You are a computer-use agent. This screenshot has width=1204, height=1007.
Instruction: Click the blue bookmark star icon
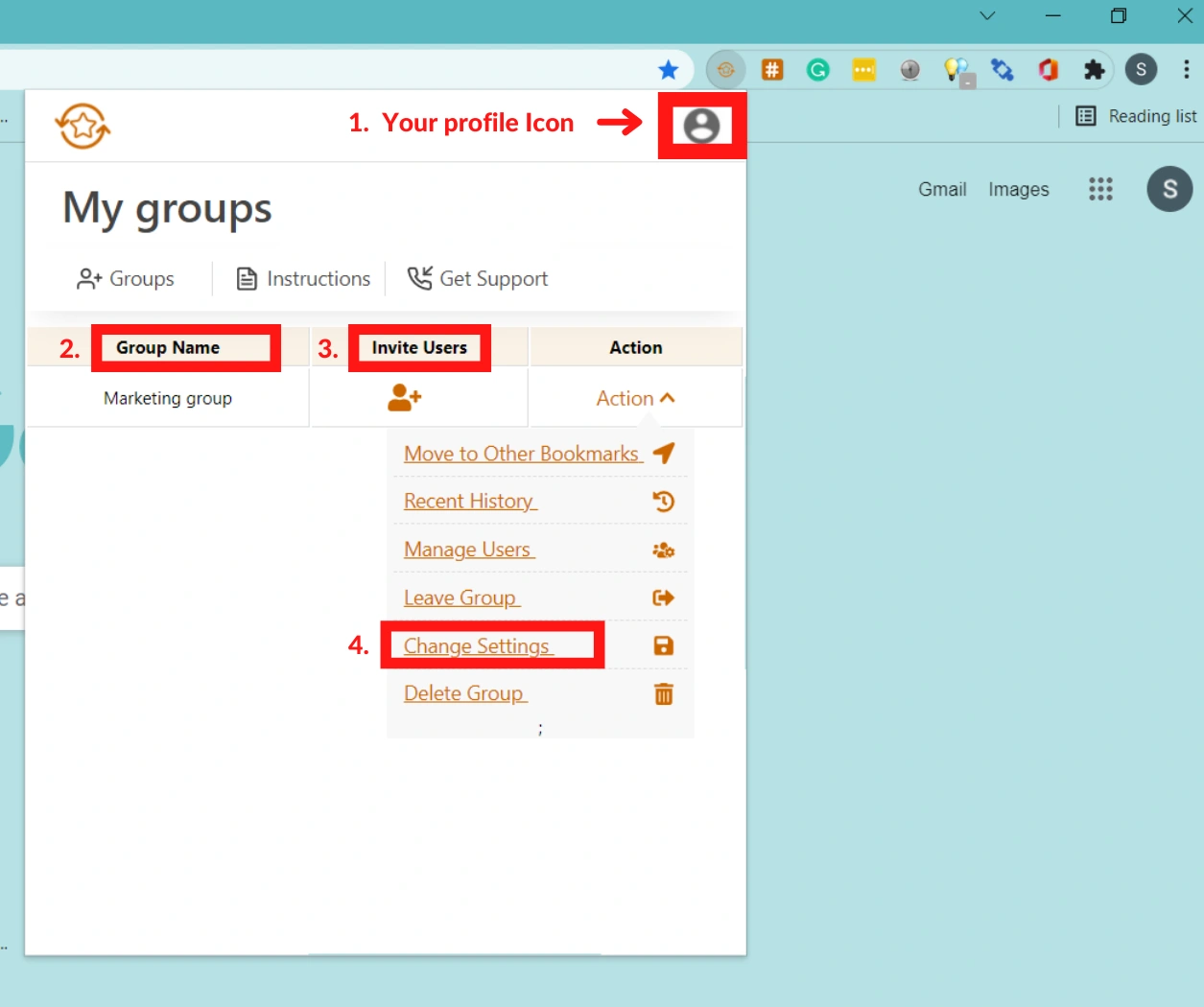coord(669,69)
